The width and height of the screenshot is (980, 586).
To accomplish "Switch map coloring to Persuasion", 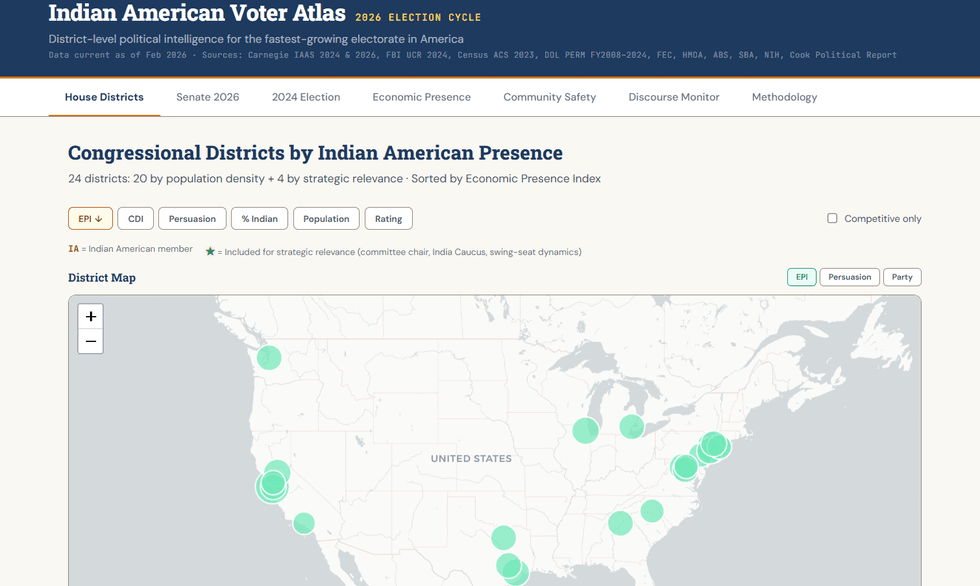I will point(849,277).
